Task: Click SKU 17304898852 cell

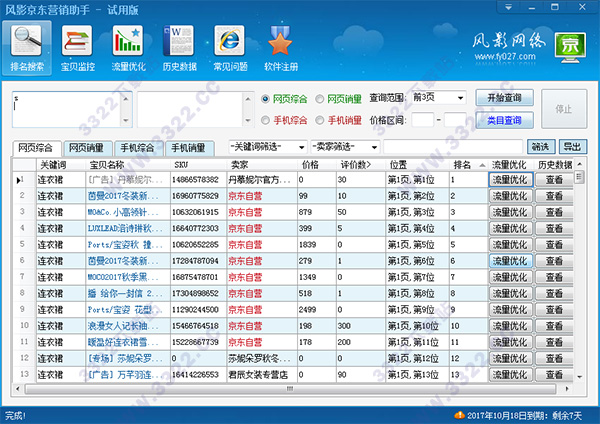Action: point(198,294)
